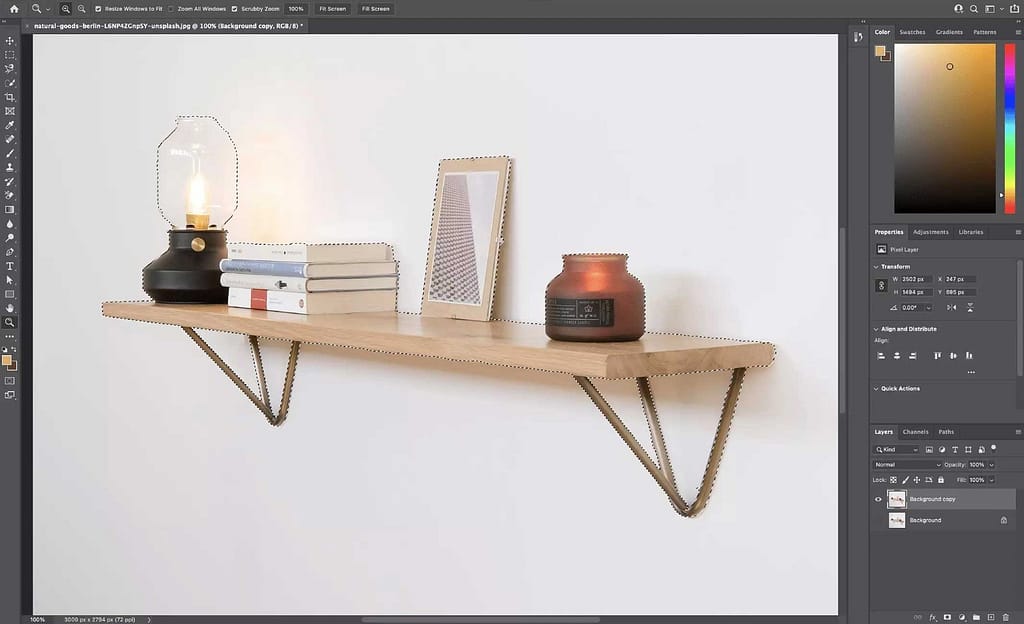
Task: Uncheck Resize Windows to Fit
Action: 98,8
